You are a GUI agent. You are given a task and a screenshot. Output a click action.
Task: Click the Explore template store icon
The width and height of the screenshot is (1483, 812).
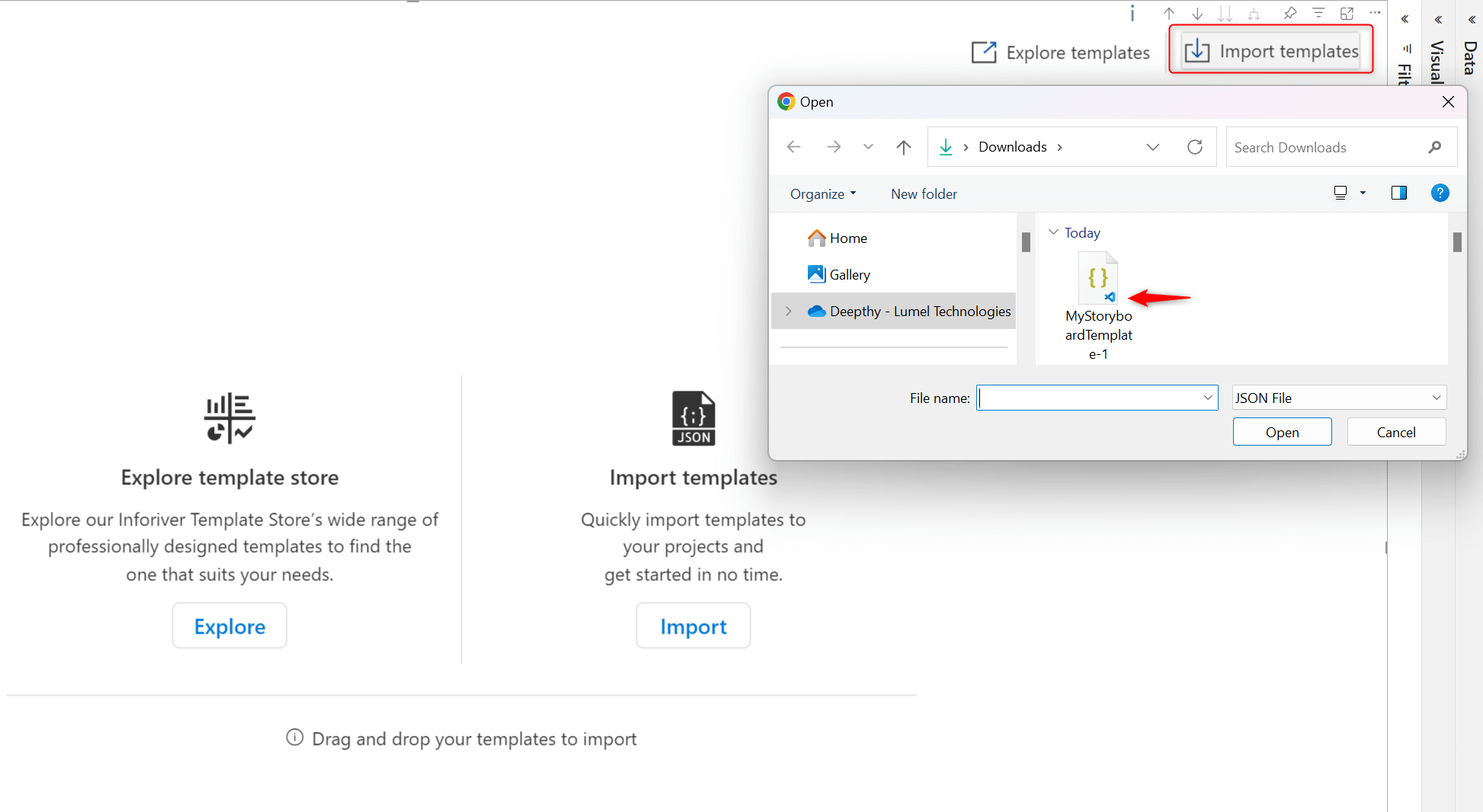pyautogui.click(x=229, y=417)
